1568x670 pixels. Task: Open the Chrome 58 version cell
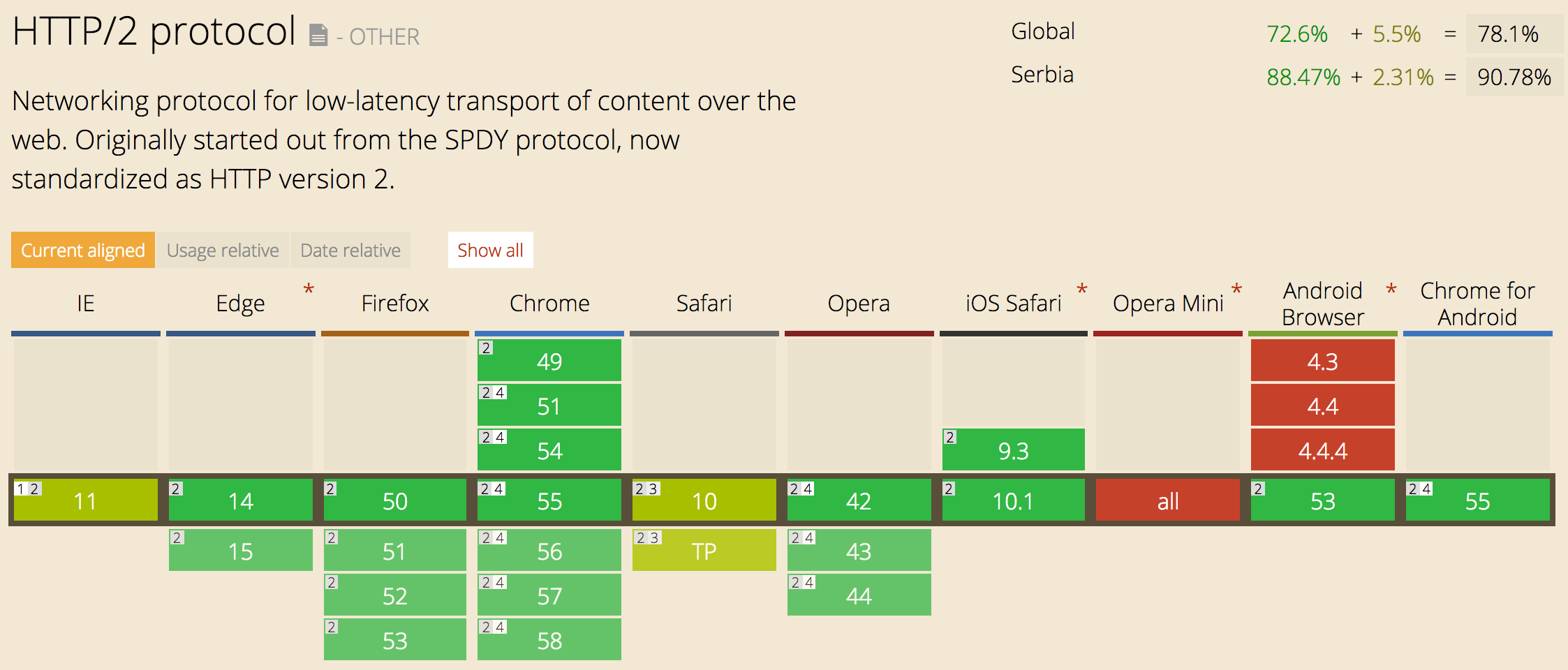pos(549,639)
